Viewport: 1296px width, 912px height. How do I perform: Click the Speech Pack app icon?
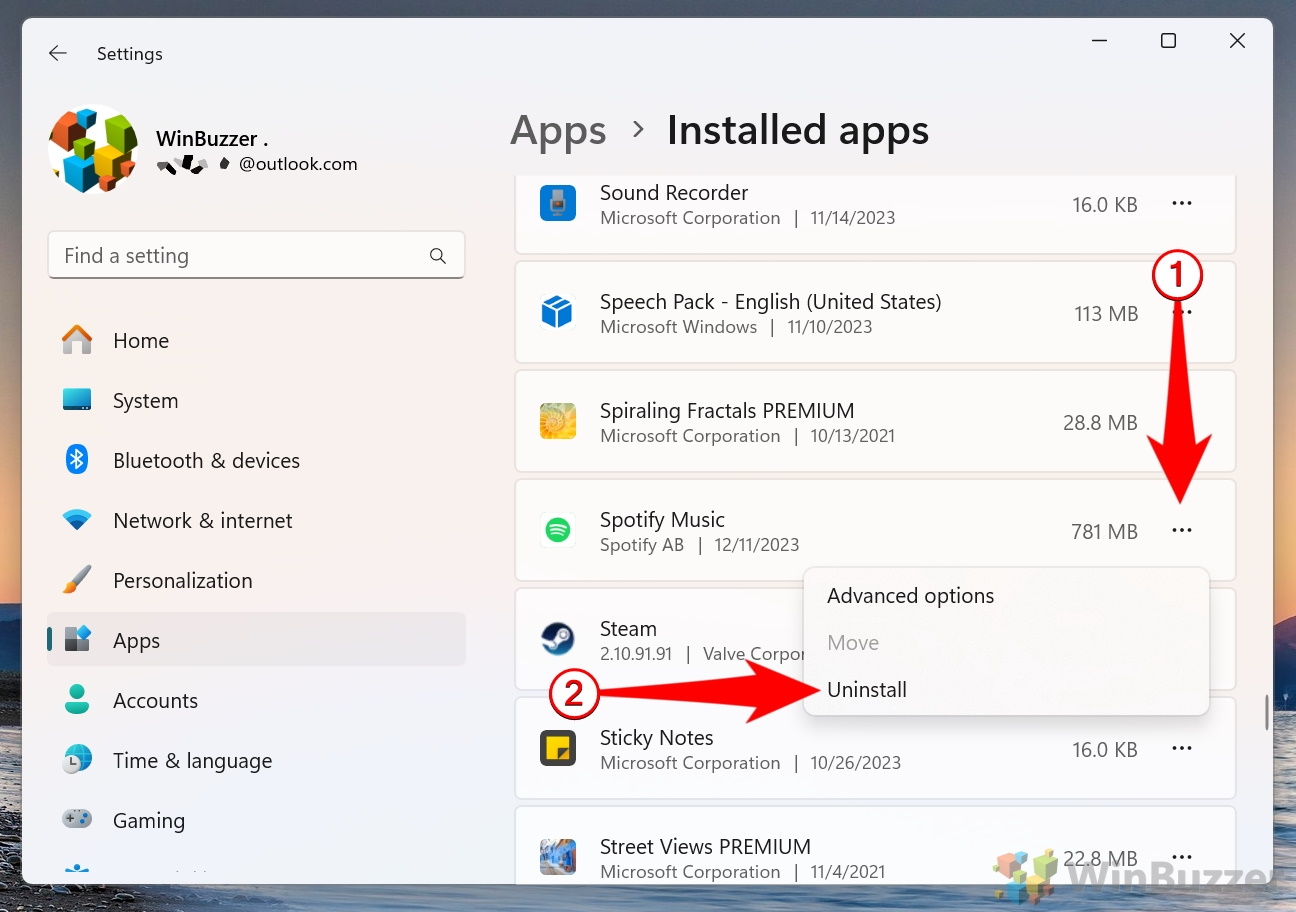click(557, 313)
